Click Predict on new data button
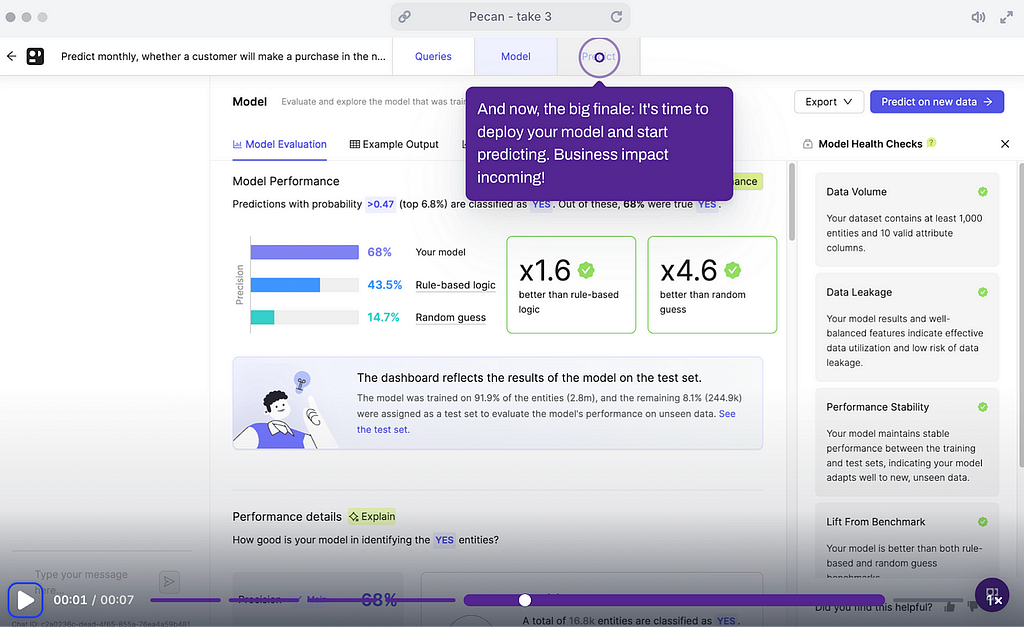This screenshot has width=1024, height=627. [x=936, y=102]
